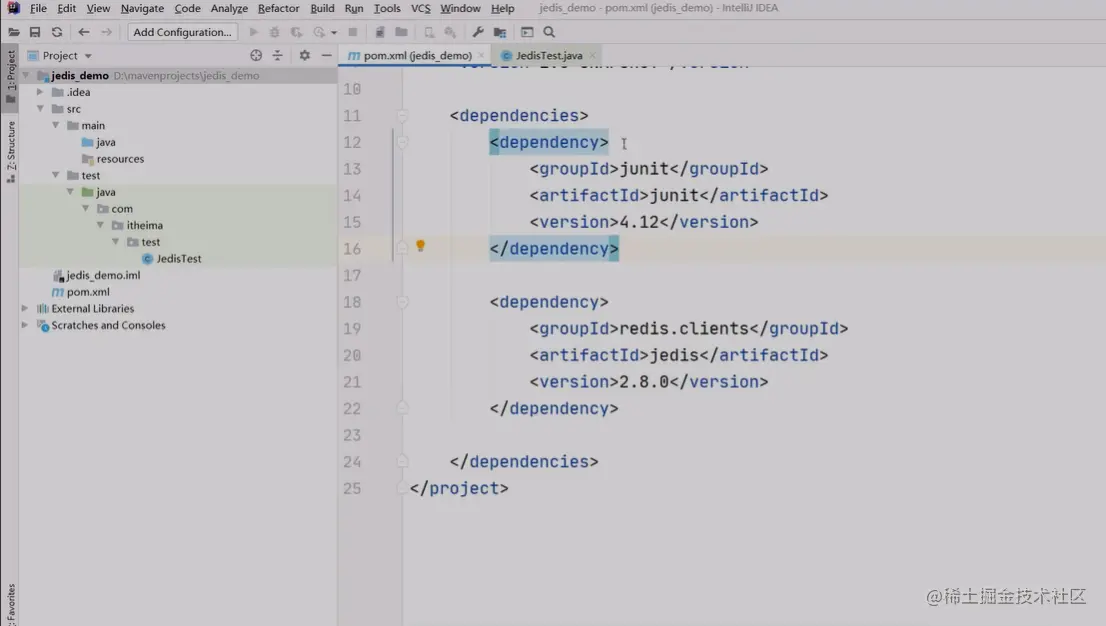Click the closing </project> tag
1106x626 pixels.
click(459, 488)
